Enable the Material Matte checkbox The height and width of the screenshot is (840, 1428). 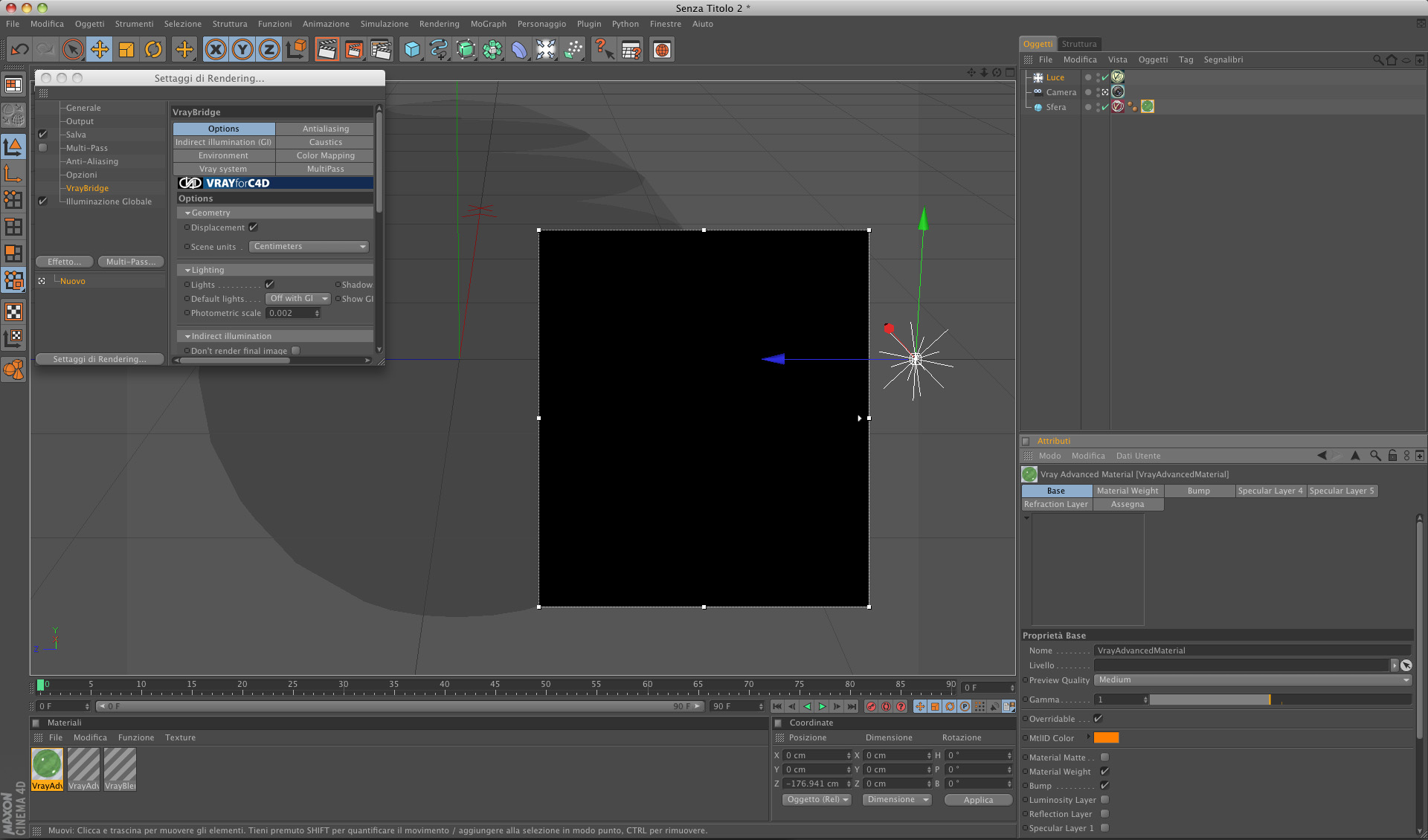point(1104,757)
